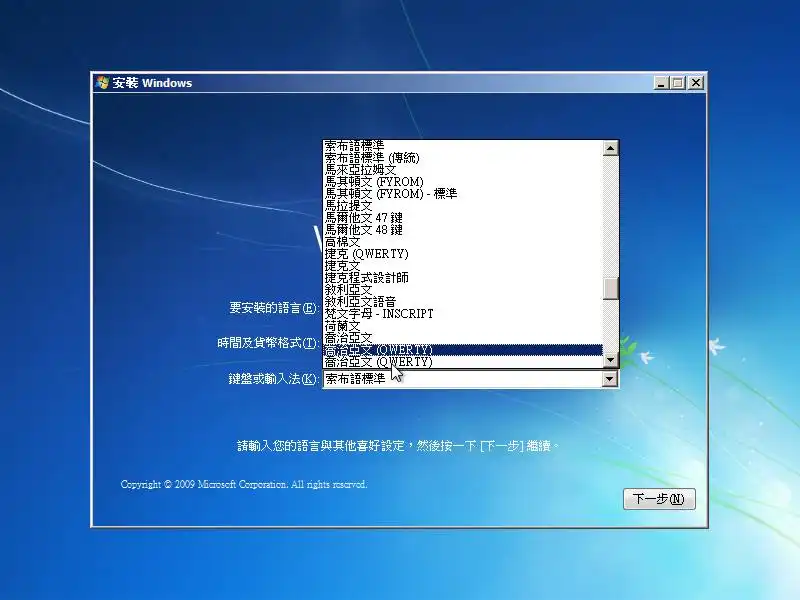Minimize the 安裝 Windows window
Image resolution: width=800 pixels, height=600 pixels.
(661, 83)
